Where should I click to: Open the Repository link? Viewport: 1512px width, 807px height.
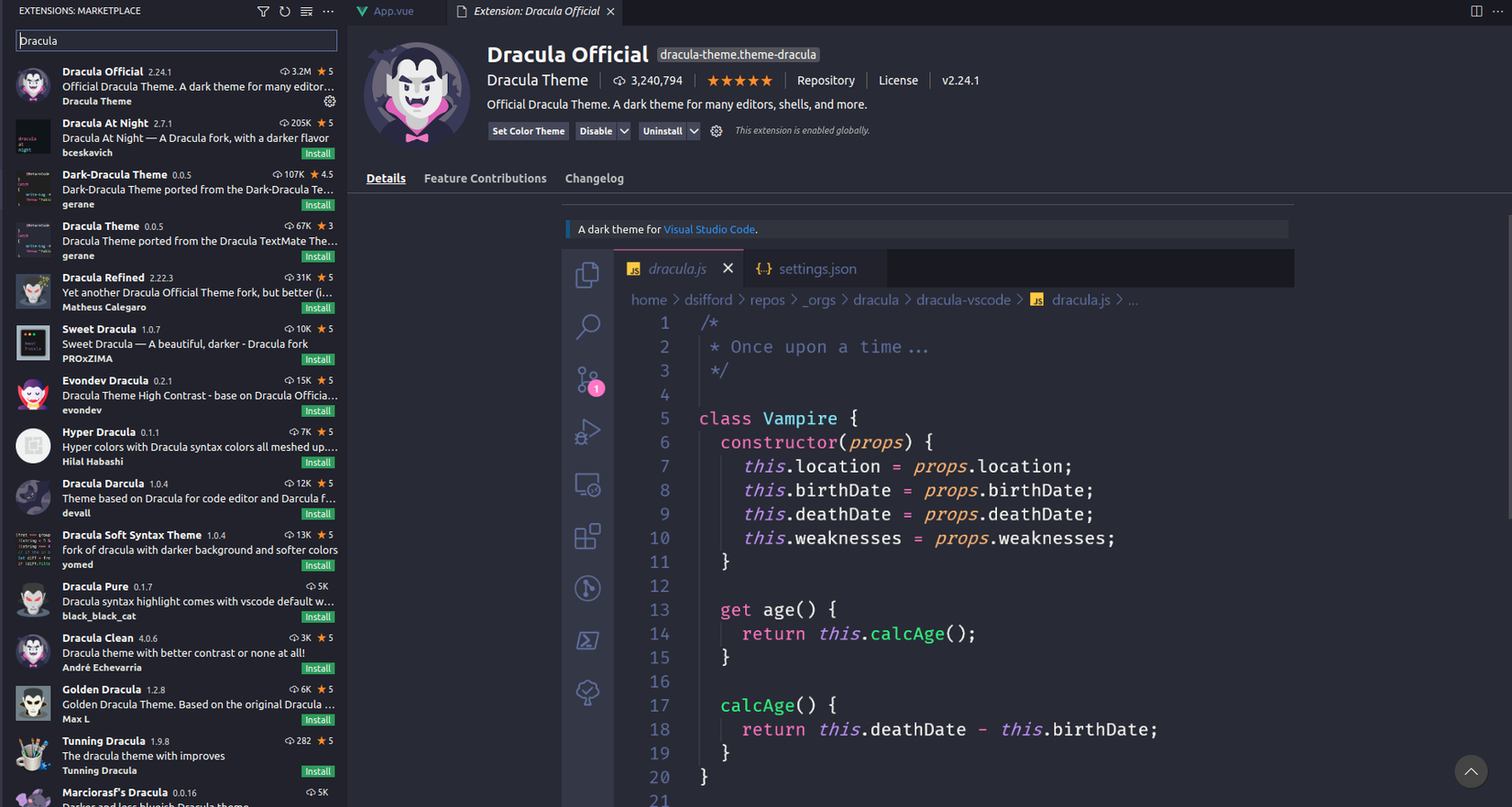click(x=826, y=81)
